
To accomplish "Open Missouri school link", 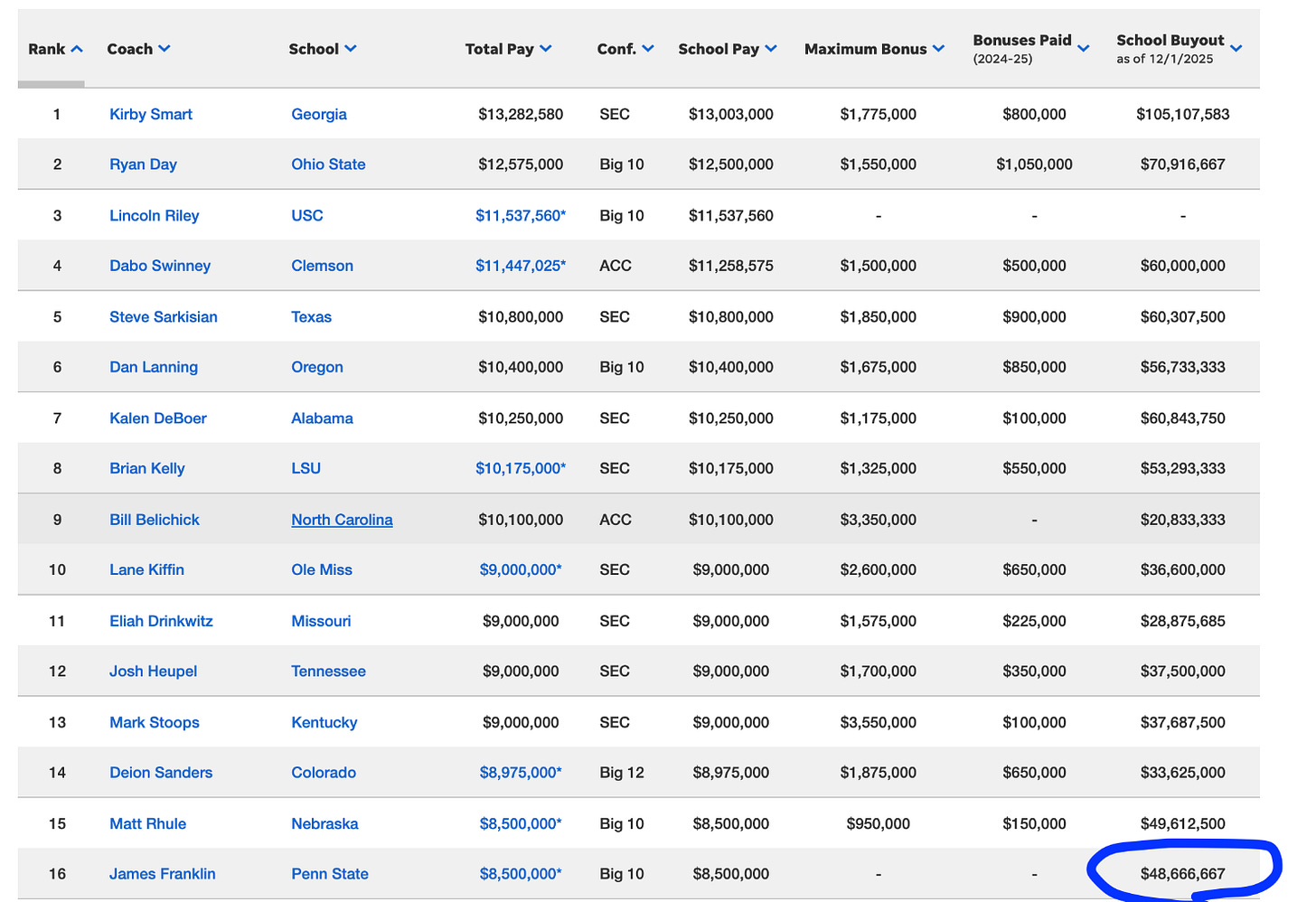I will [x=321, y=621].
